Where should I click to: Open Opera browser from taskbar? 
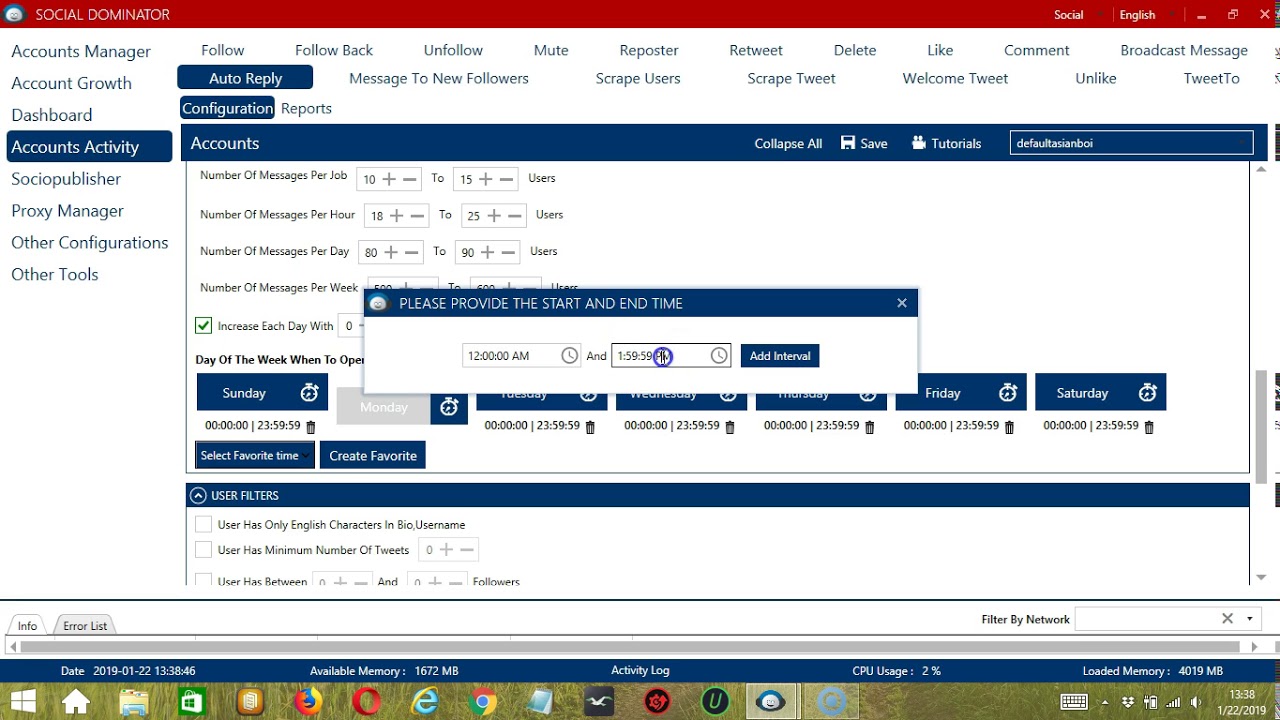[366, 702]
